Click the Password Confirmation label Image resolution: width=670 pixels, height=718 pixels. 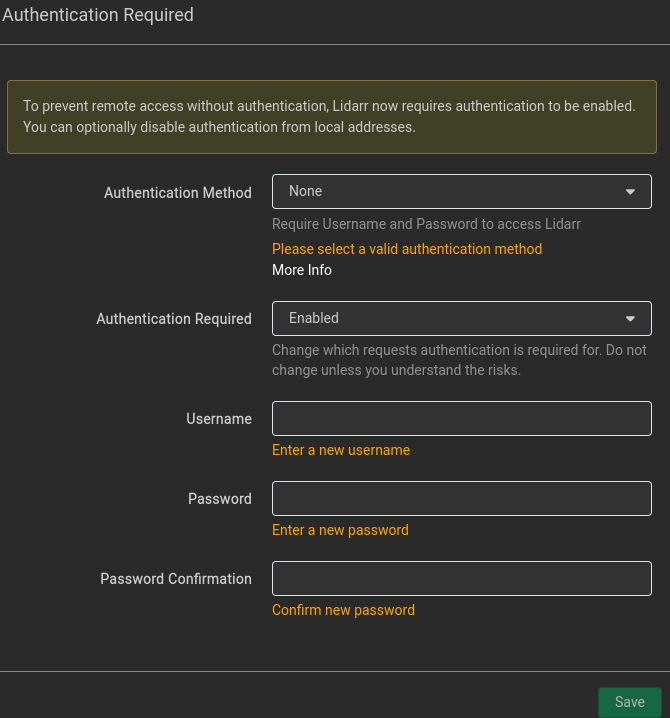(x=176, y=579)
